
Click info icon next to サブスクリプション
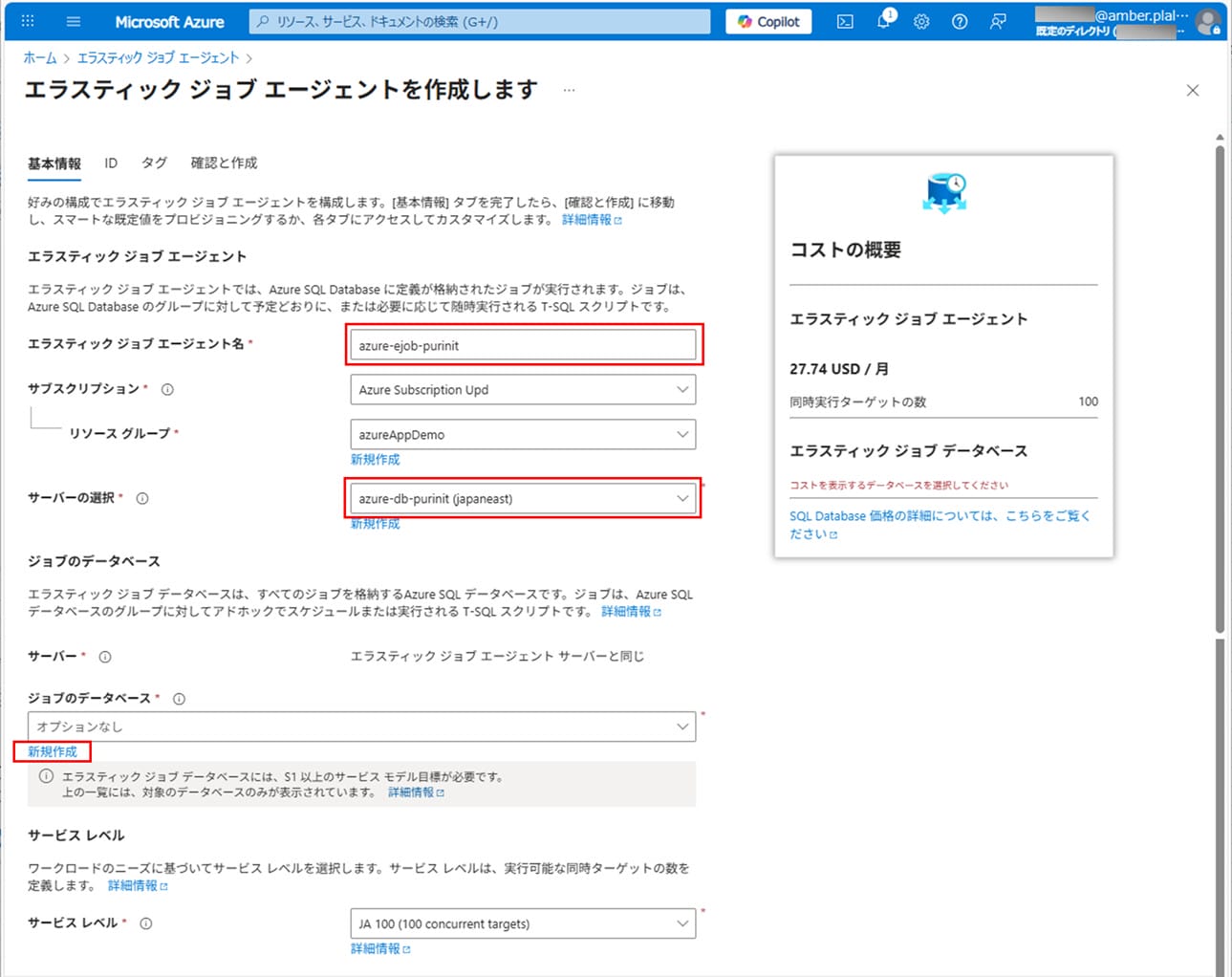(x=167, y=389)
